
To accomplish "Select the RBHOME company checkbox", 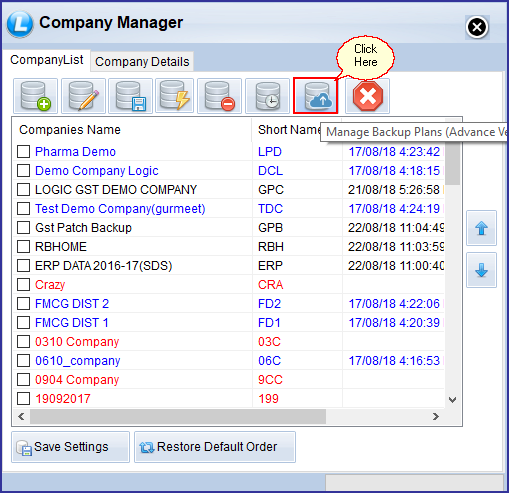I will click(23, 247).
